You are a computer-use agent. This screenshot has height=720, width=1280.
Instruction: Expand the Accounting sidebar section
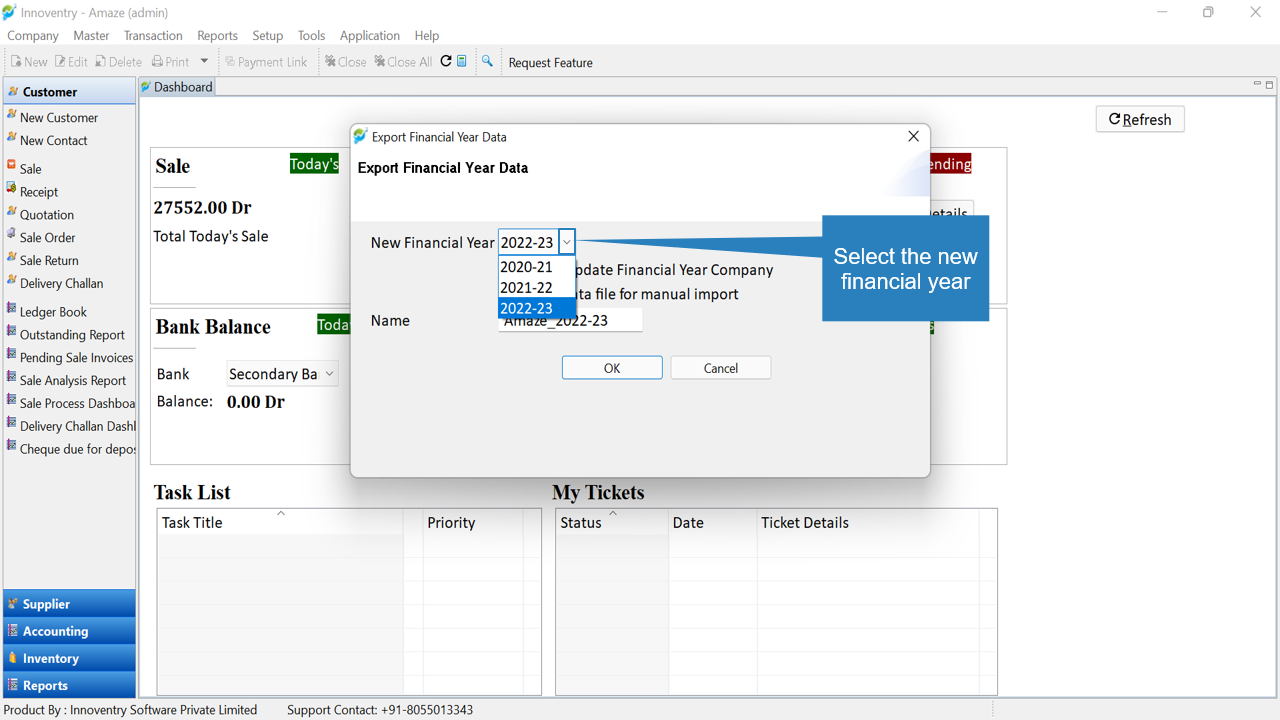coord(70,631)
